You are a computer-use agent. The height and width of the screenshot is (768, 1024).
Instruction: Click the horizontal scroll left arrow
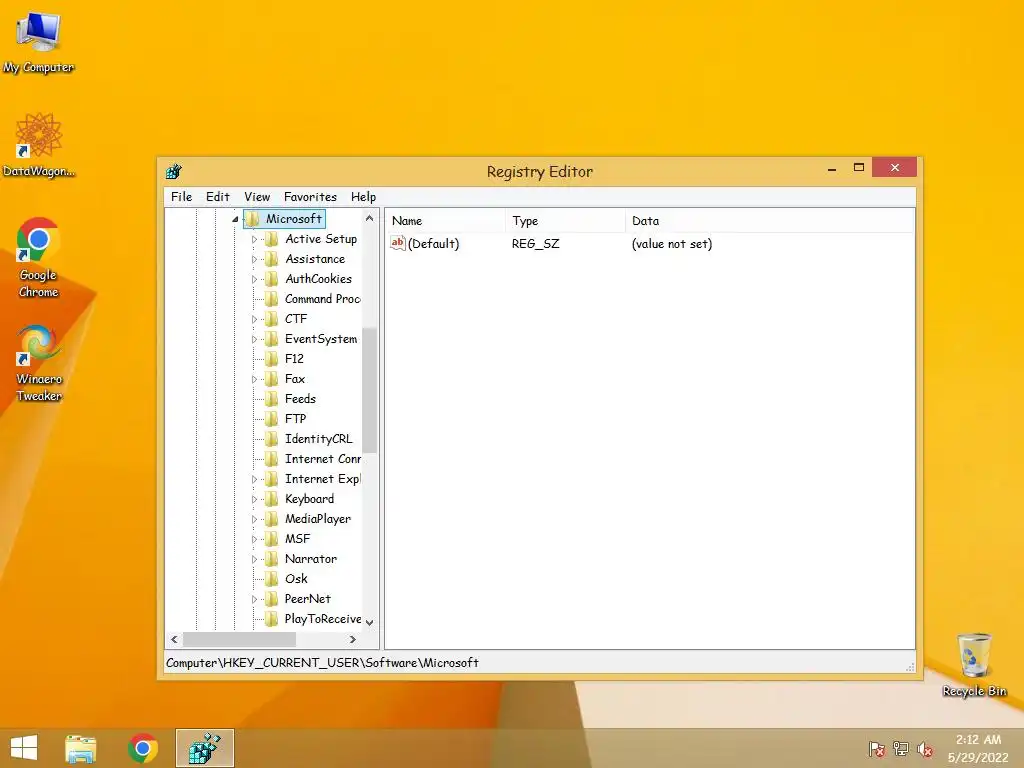click(174, 639)
